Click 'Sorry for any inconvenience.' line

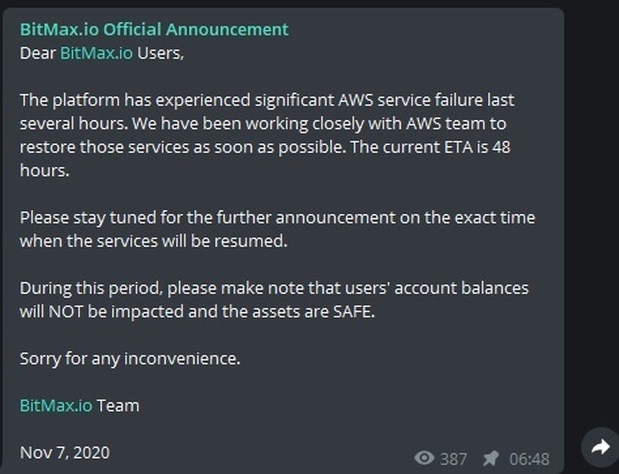click(x=130, y=359)
